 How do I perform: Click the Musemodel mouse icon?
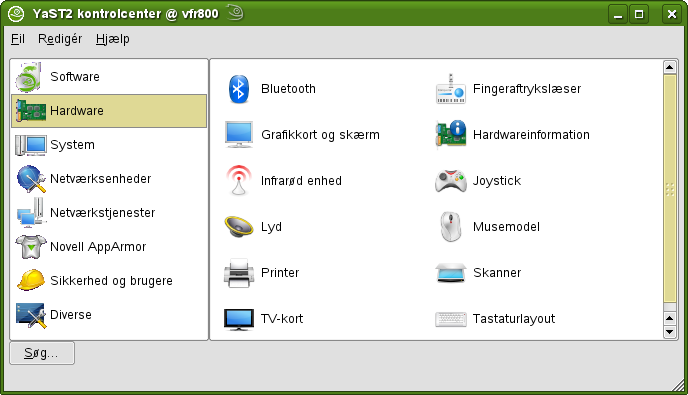[x=451, y=226]
